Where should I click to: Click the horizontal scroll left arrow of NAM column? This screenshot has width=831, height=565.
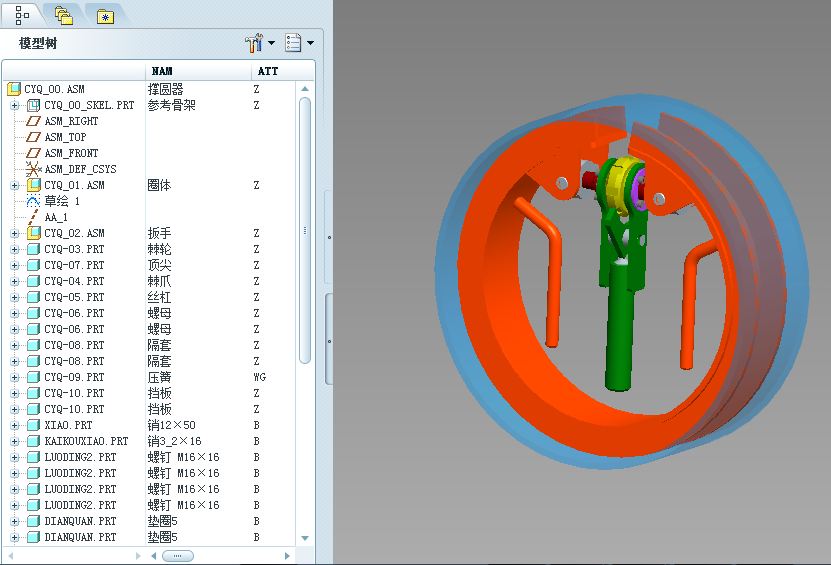click(x=154, y=556)
